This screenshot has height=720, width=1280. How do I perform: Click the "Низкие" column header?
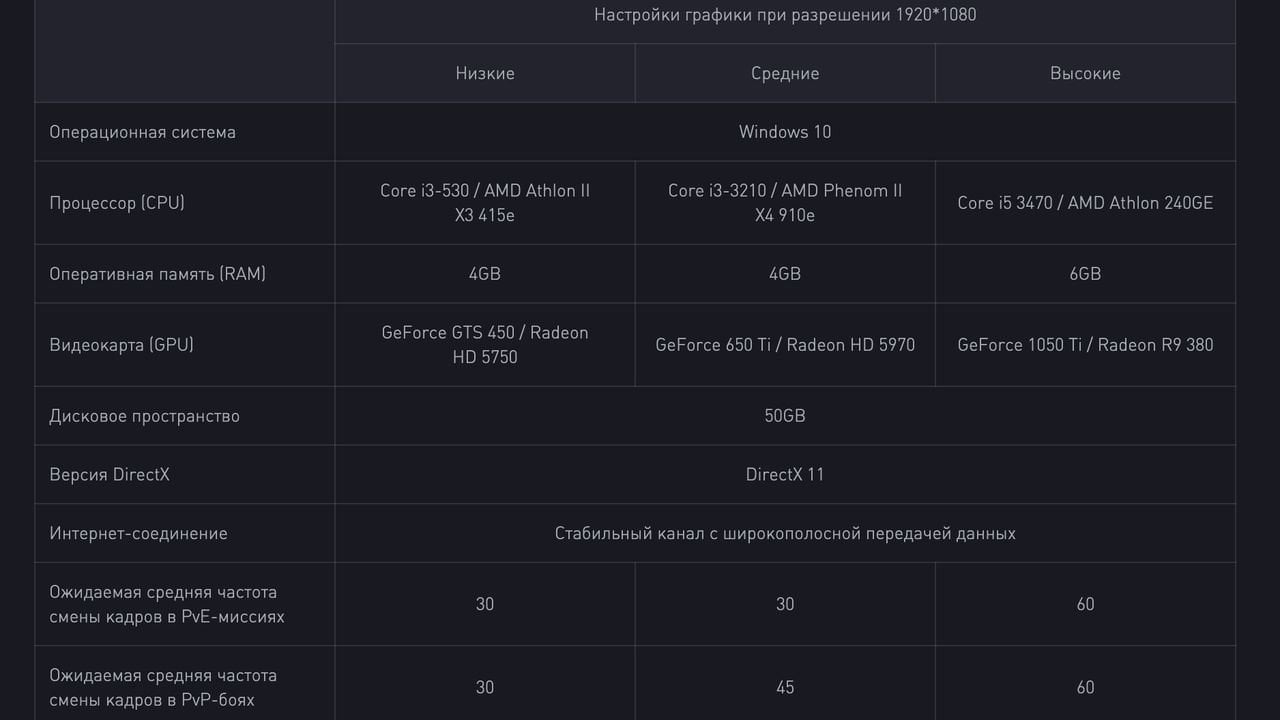tap(485, 73)
